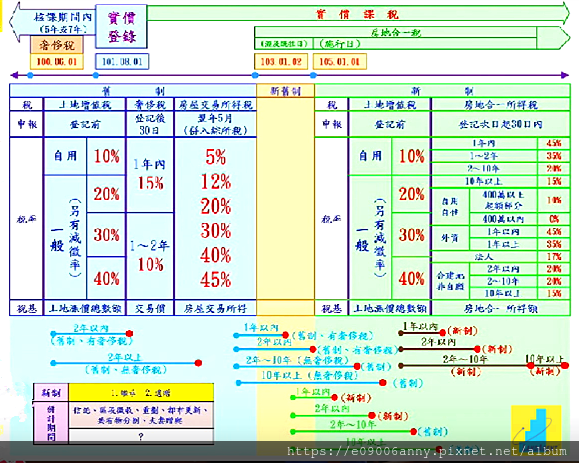Click the green 新制 header above 土地增值稅

pyautogui.click(x=442, y=91)
